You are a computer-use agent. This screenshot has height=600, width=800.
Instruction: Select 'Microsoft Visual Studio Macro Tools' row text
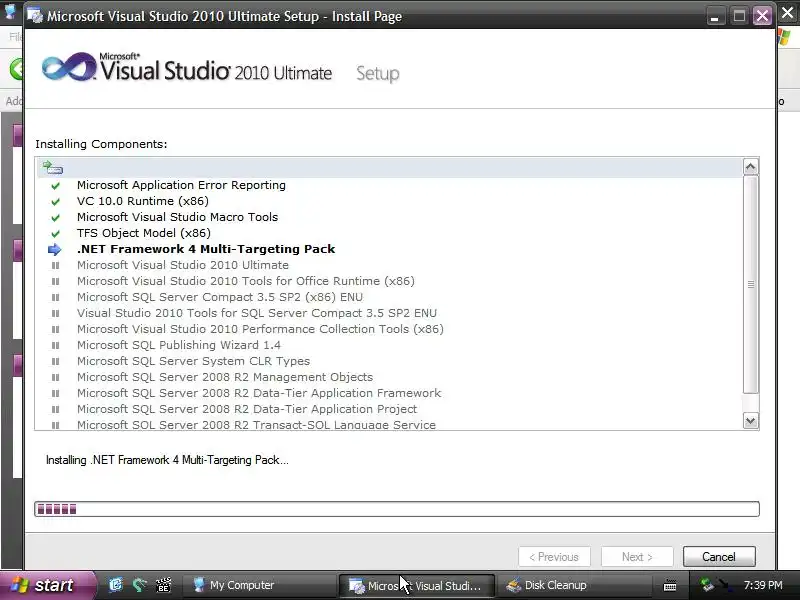pyautogui.click(x=178, y=217)
